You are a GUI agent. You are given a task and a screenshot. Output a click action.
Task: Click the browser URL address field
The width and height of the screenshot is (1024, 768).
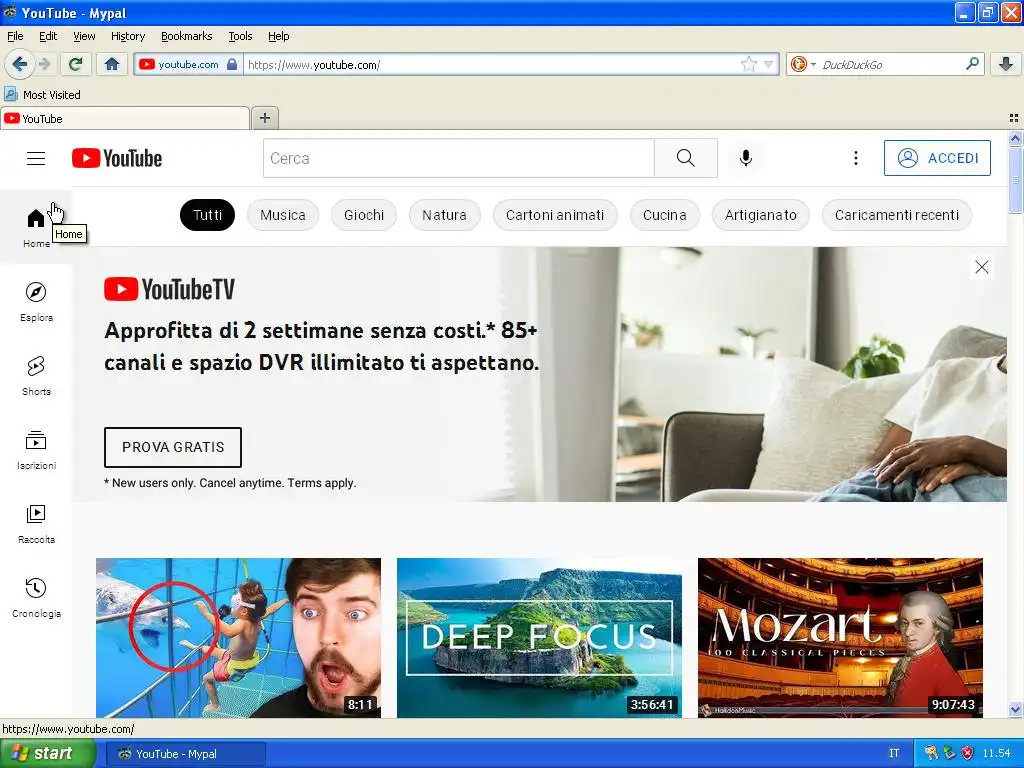493,64
